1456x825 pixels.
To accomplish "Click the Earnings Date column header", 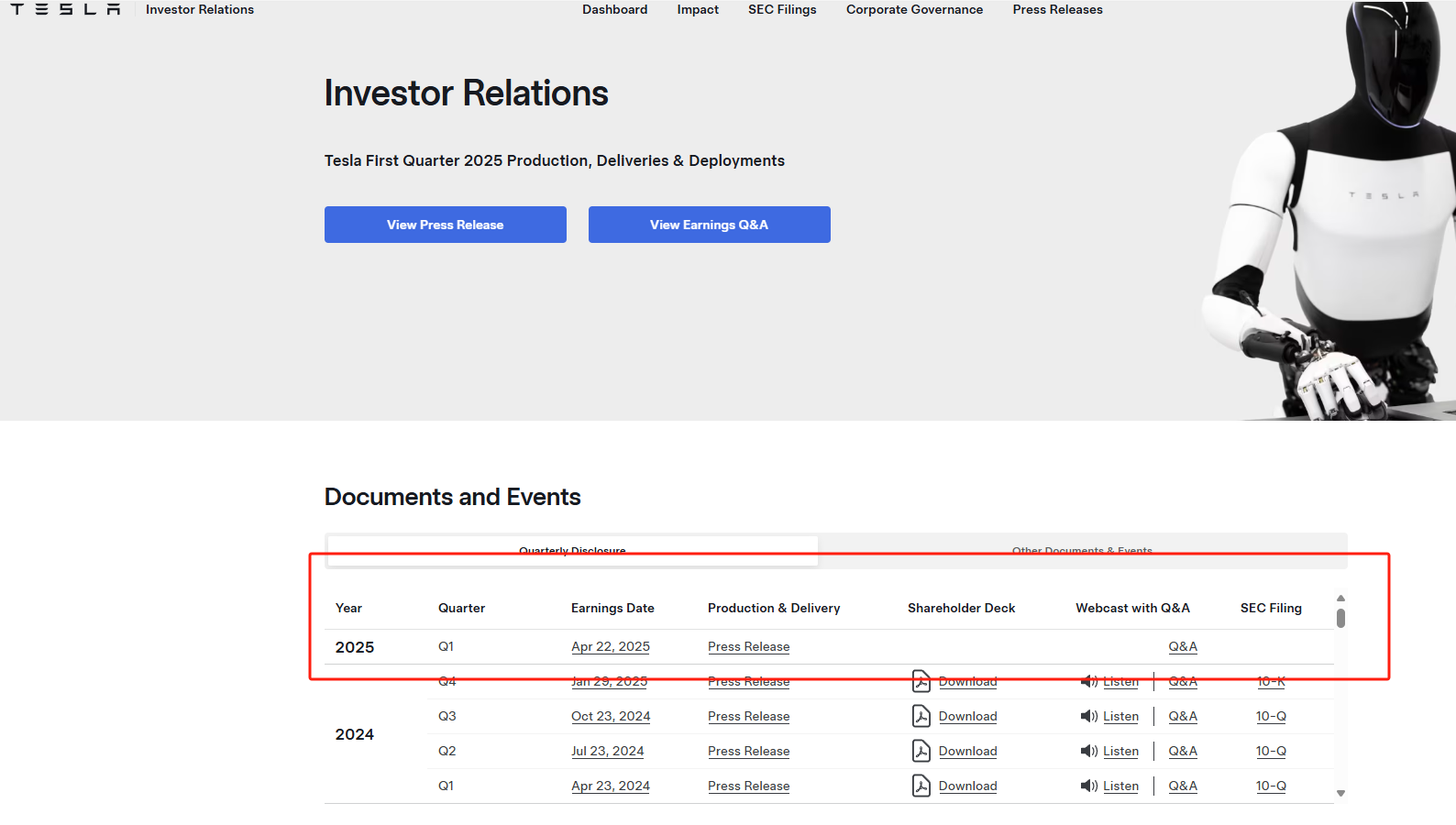I will [612, 608].
